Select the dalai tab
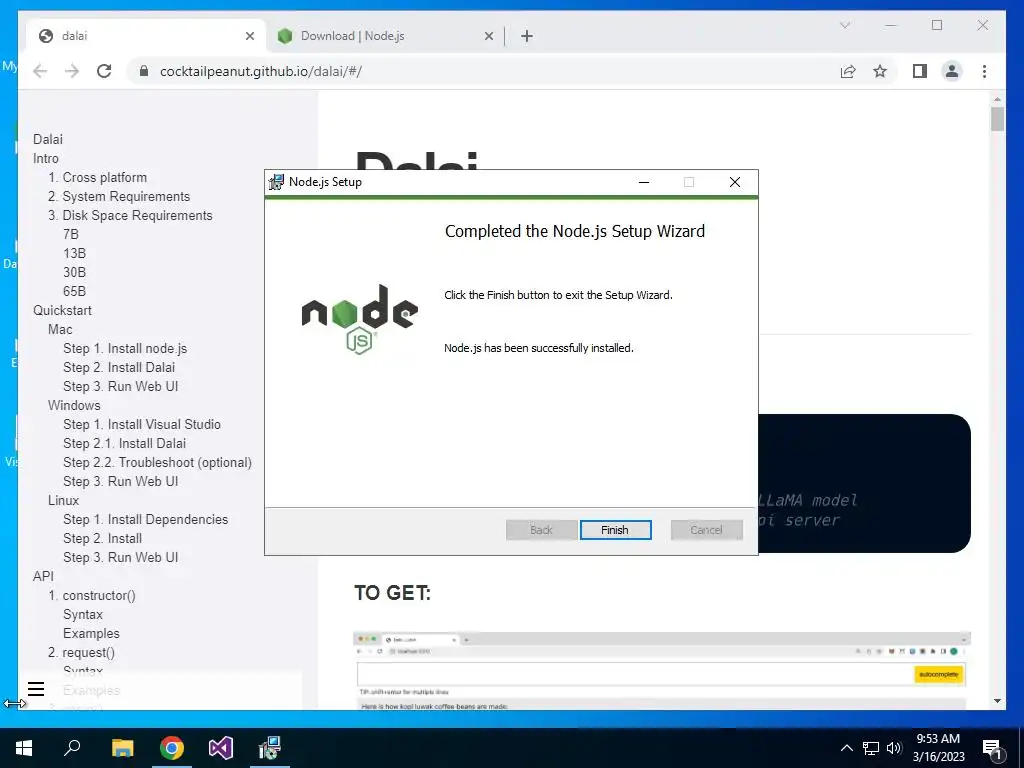The width and height of the screenshot is (1024, 768). 146,36
